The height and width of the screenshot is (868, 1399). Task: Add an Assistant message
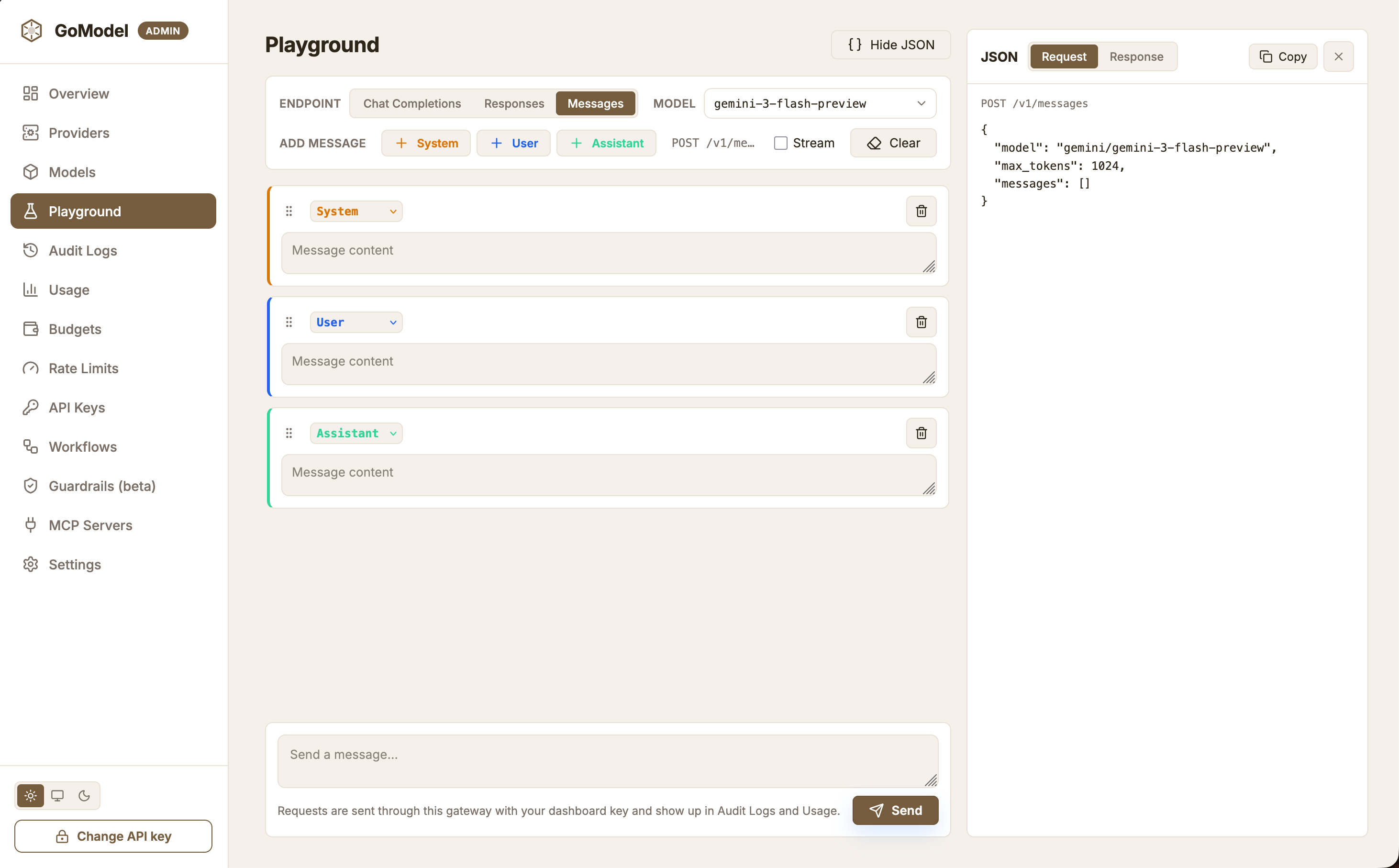606,143
